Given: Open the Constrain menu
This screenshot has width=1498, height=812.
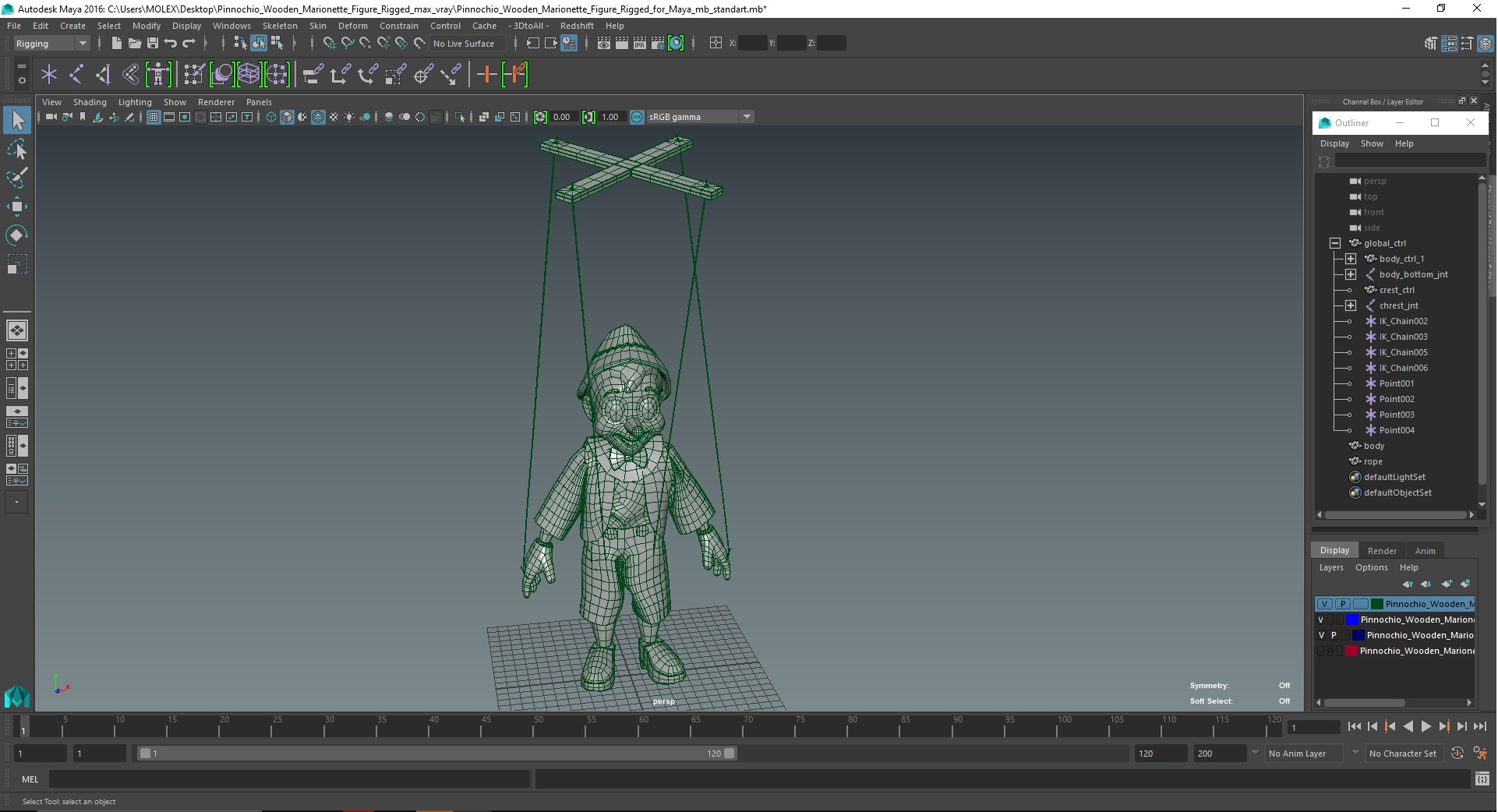Looking at the screenshot, I should 399,26.
